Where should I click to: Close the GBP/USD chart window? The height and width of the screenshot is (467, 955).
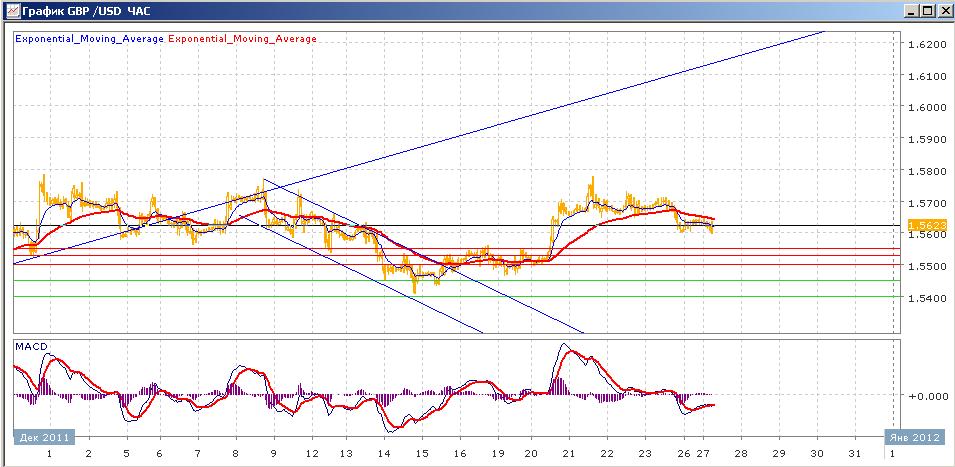(x=941, y=10)
